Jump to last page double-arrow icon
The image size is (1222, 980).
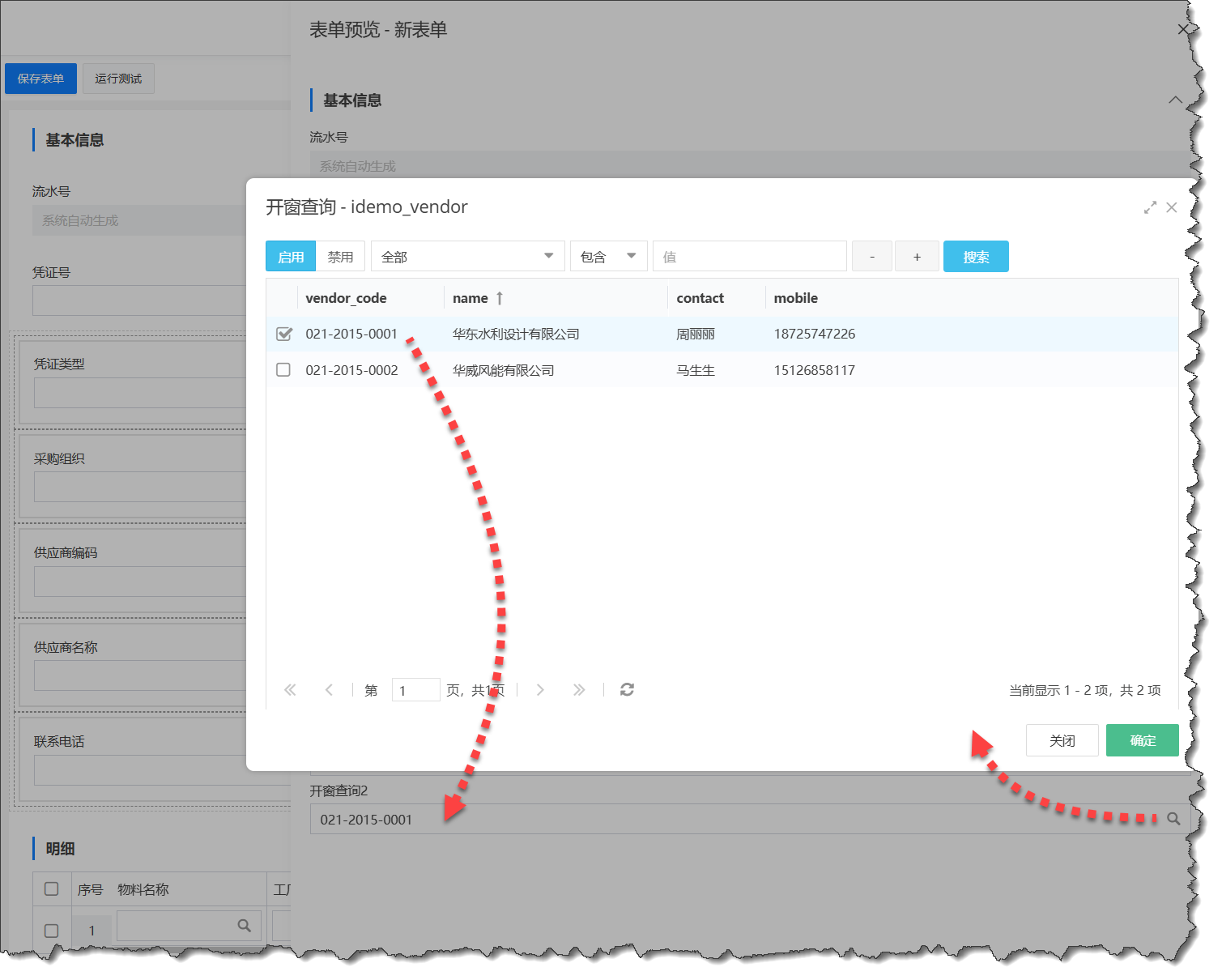578,690
